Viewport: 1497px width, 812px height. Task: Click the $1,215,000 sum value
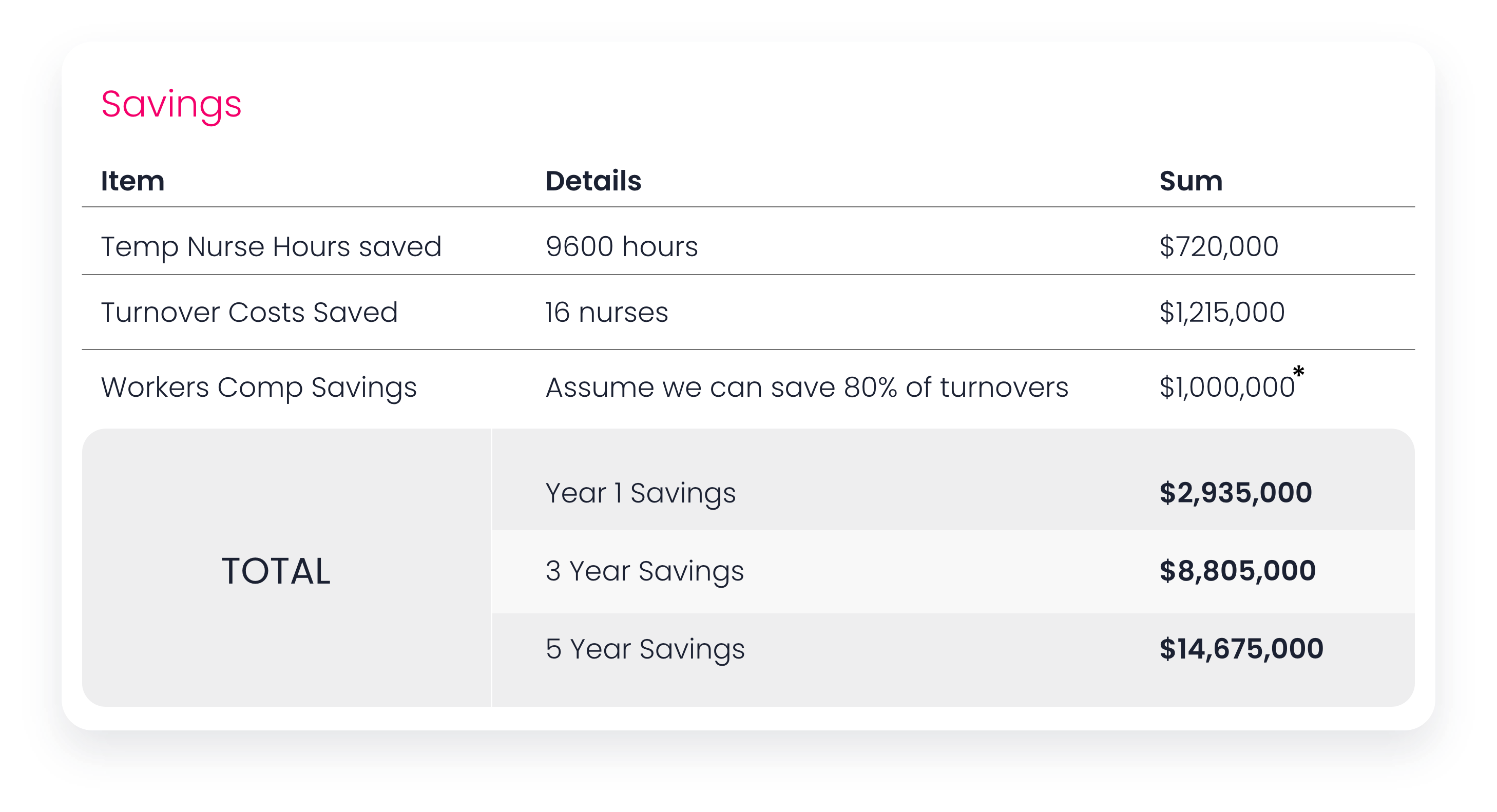point(1221,312)
